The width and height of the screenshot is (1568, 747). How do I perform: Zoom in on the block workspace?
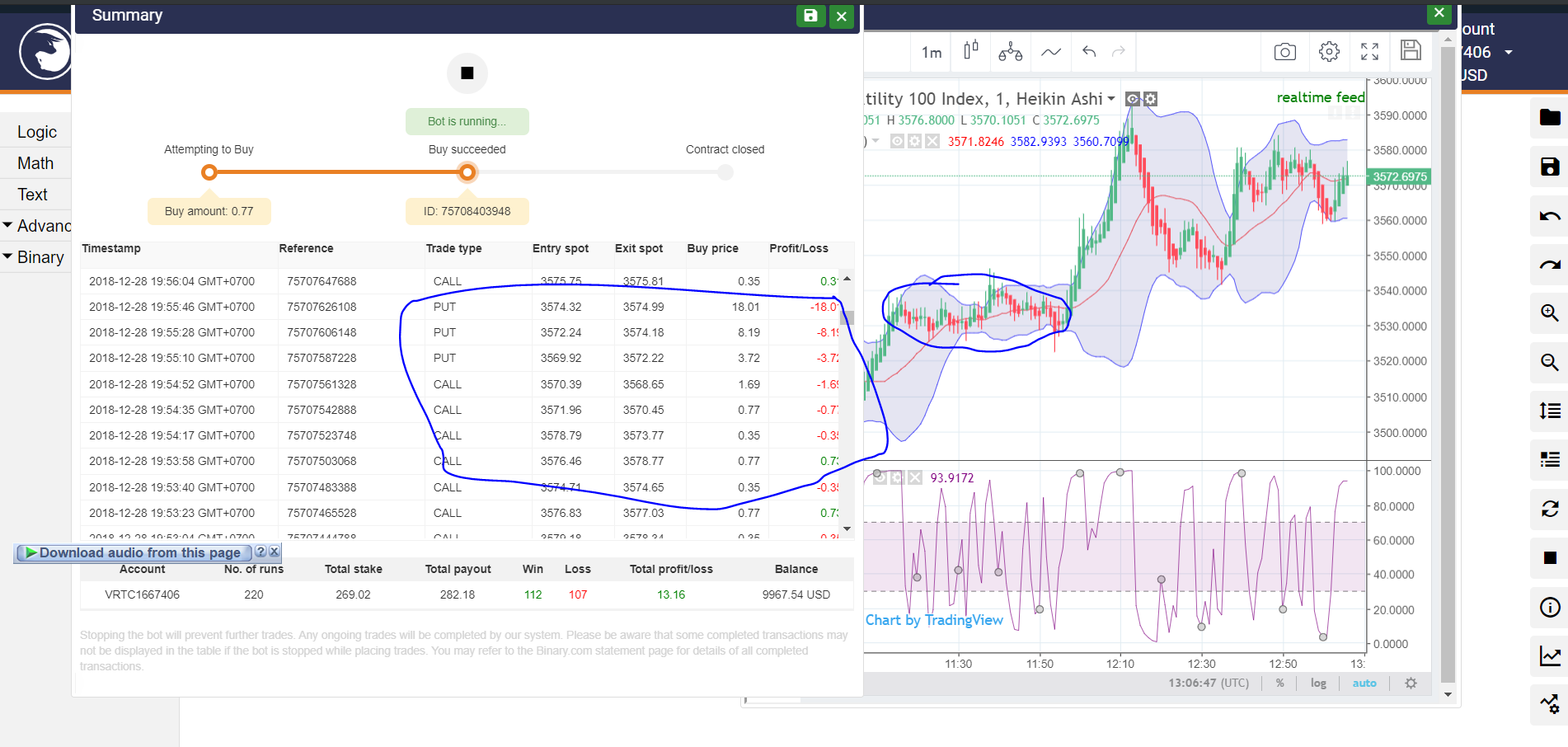tap(1549, 313)
